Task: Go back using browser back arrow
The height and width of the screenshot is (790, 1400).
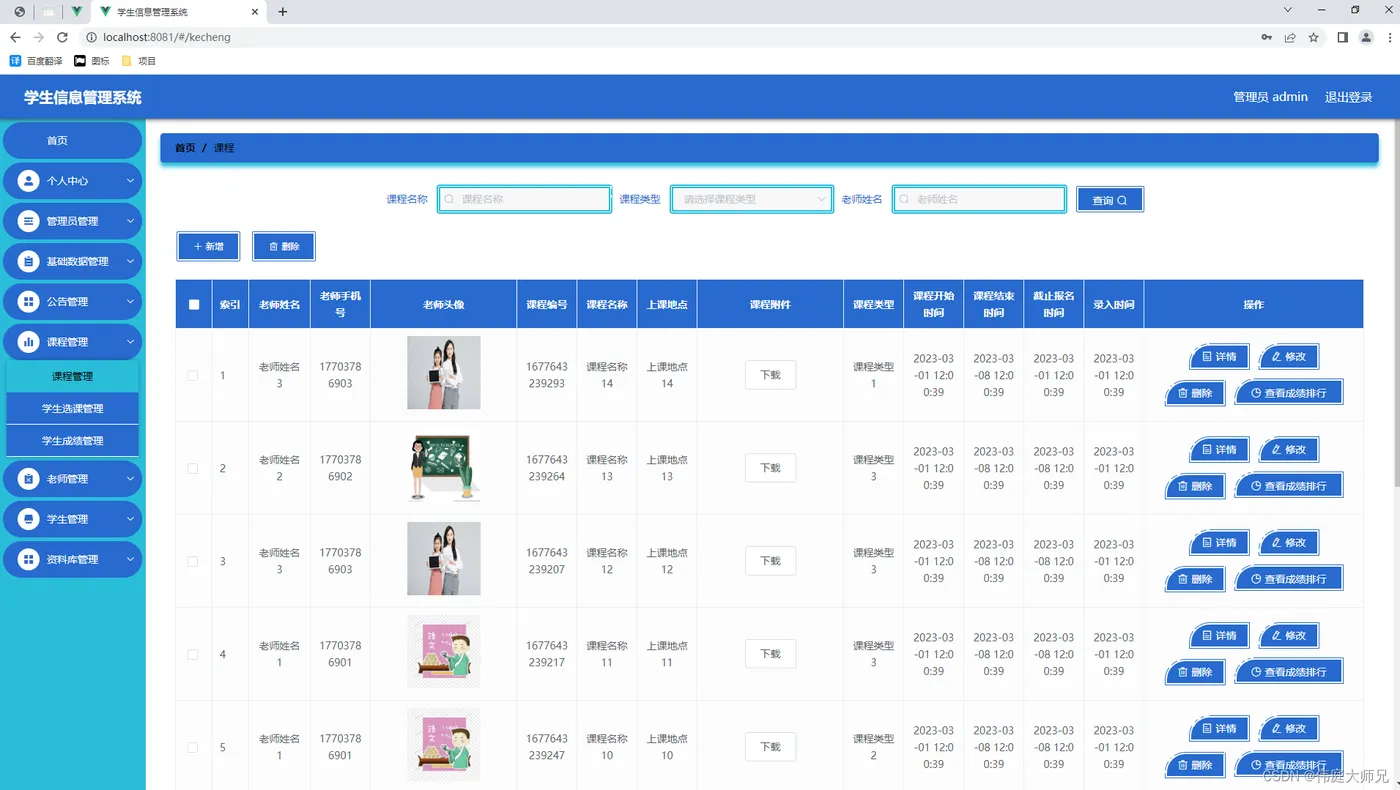Action: point(15,37)
